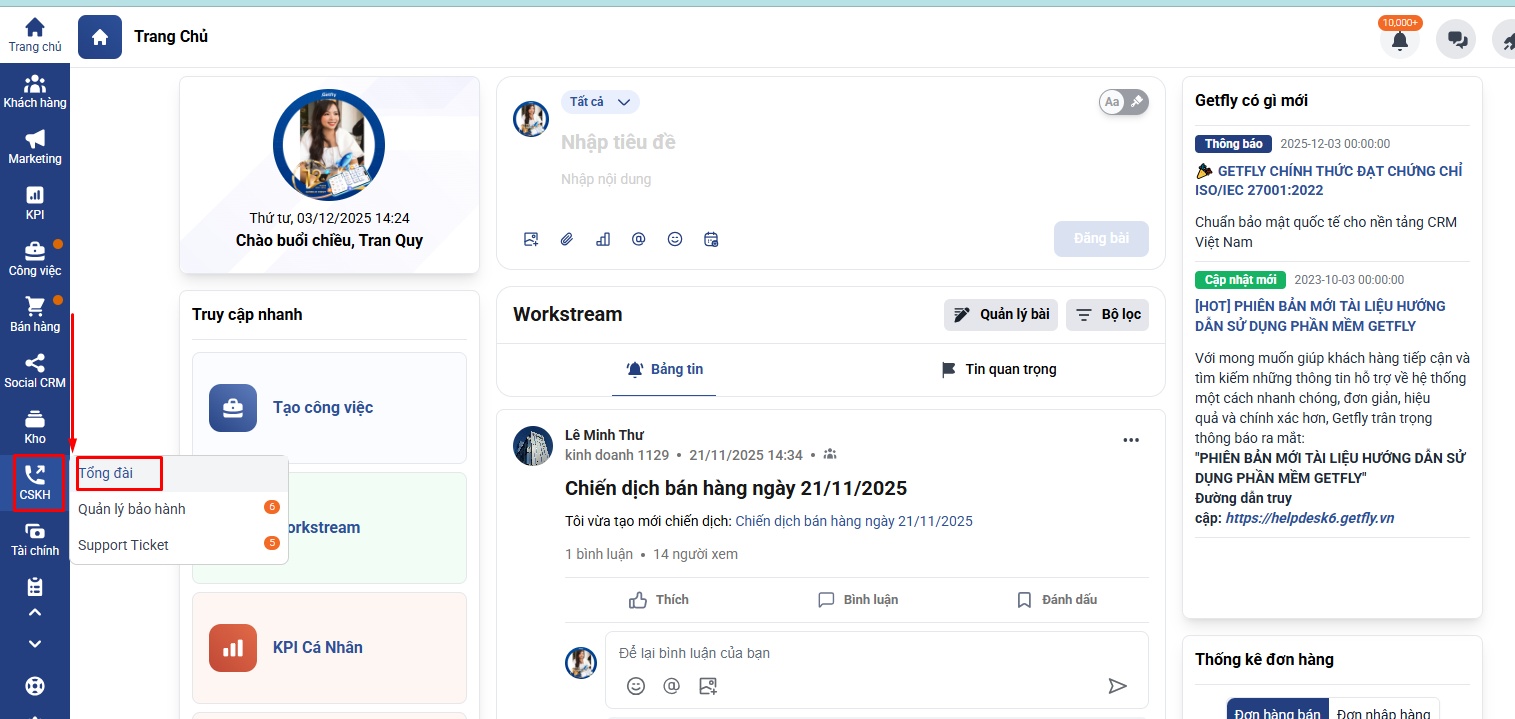Select 'Tổng đài' from CSKH submenu
1515x719 pixels.
106,473
